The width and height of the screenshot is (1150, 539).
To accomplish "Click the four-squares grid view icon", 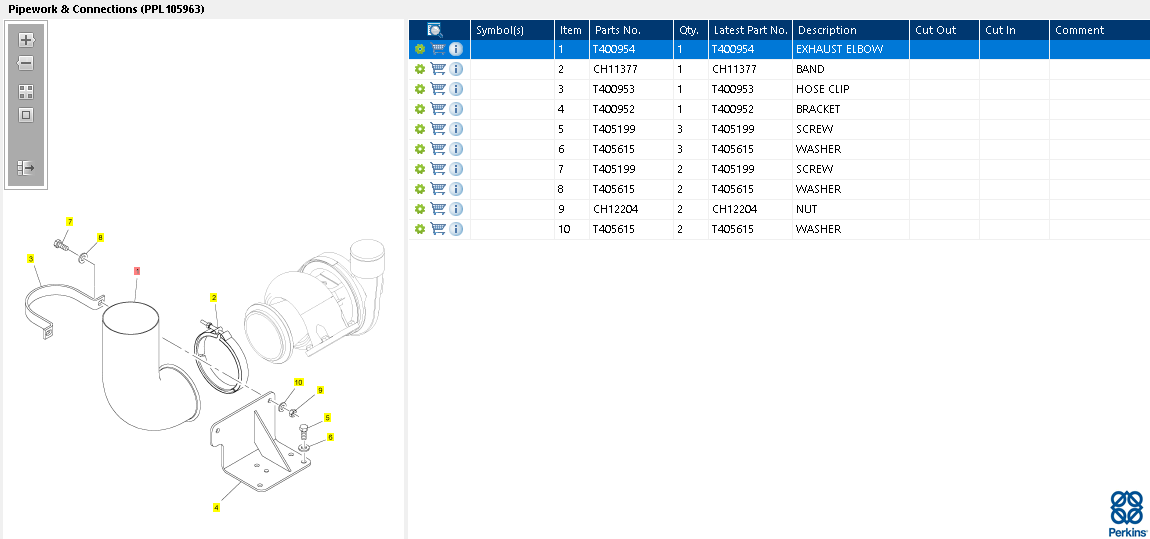I will (26, 92).
